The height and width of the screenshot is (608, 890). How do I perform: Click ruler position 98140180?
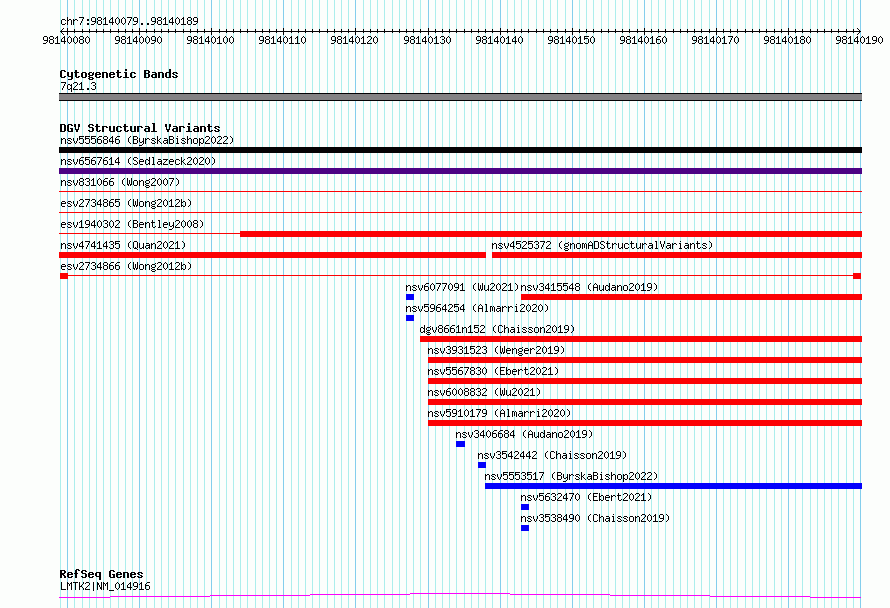[788, 40]
